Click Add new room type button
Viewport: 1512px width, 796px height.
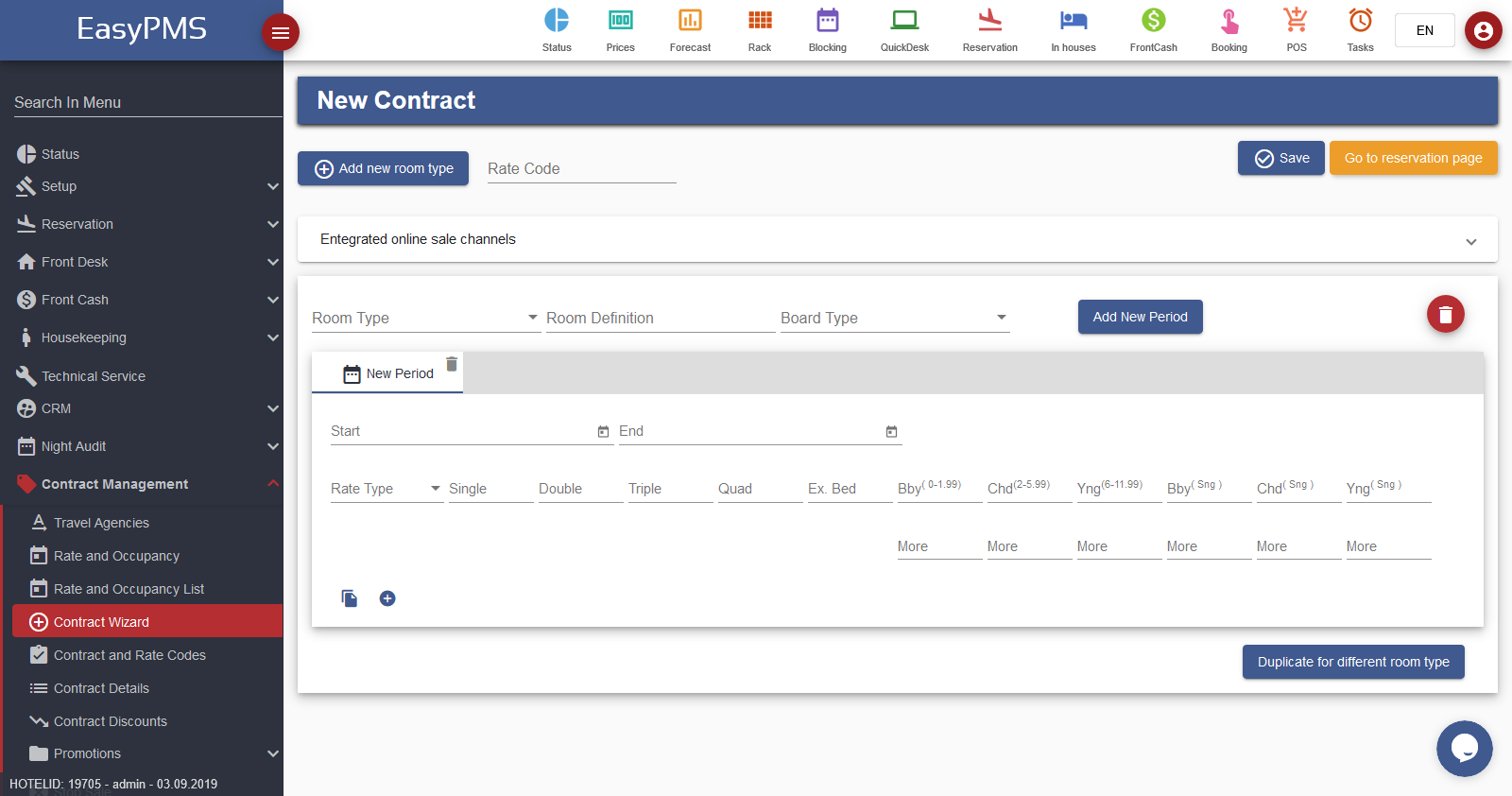[383, 168]
